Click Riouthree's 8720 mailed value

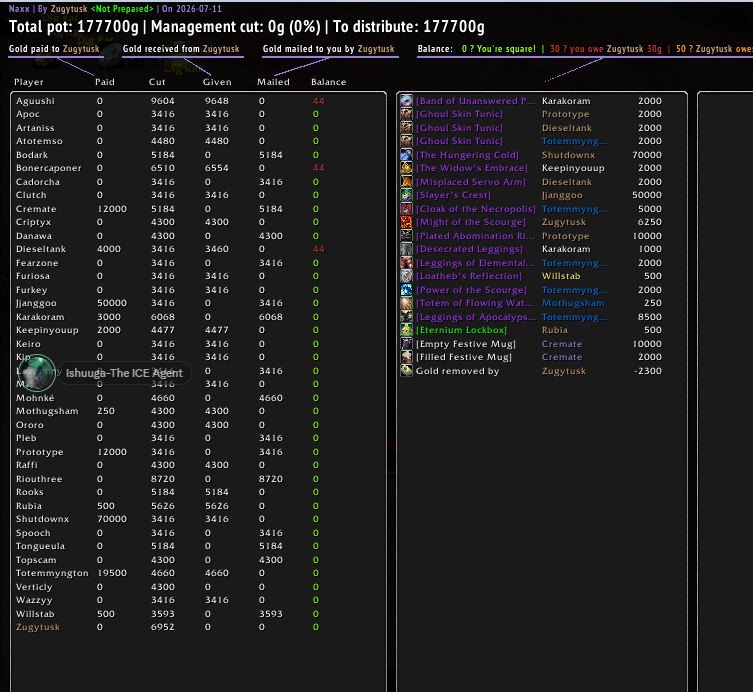271,479
